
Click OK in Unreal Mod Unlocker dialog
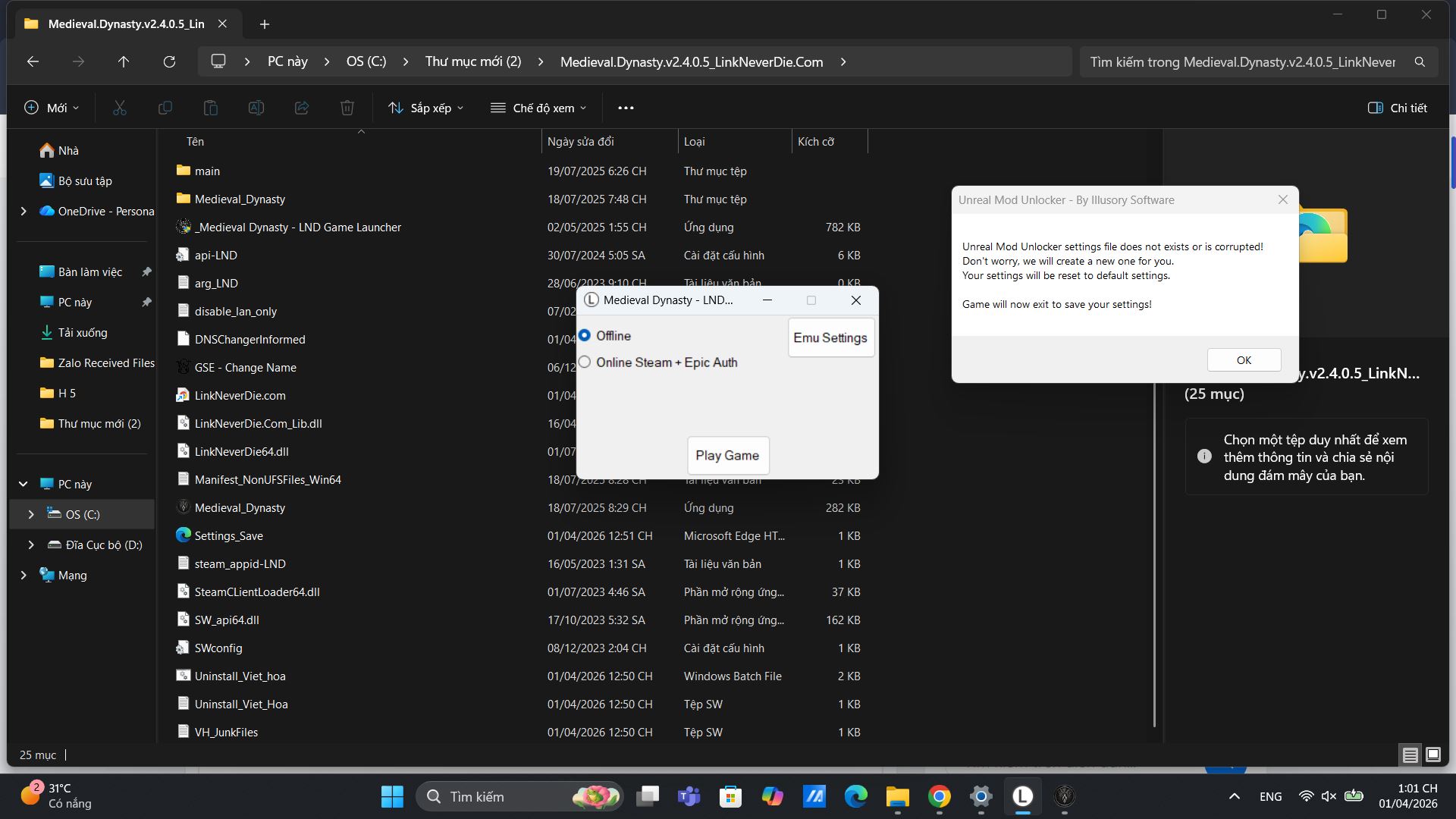point(1244,360)
